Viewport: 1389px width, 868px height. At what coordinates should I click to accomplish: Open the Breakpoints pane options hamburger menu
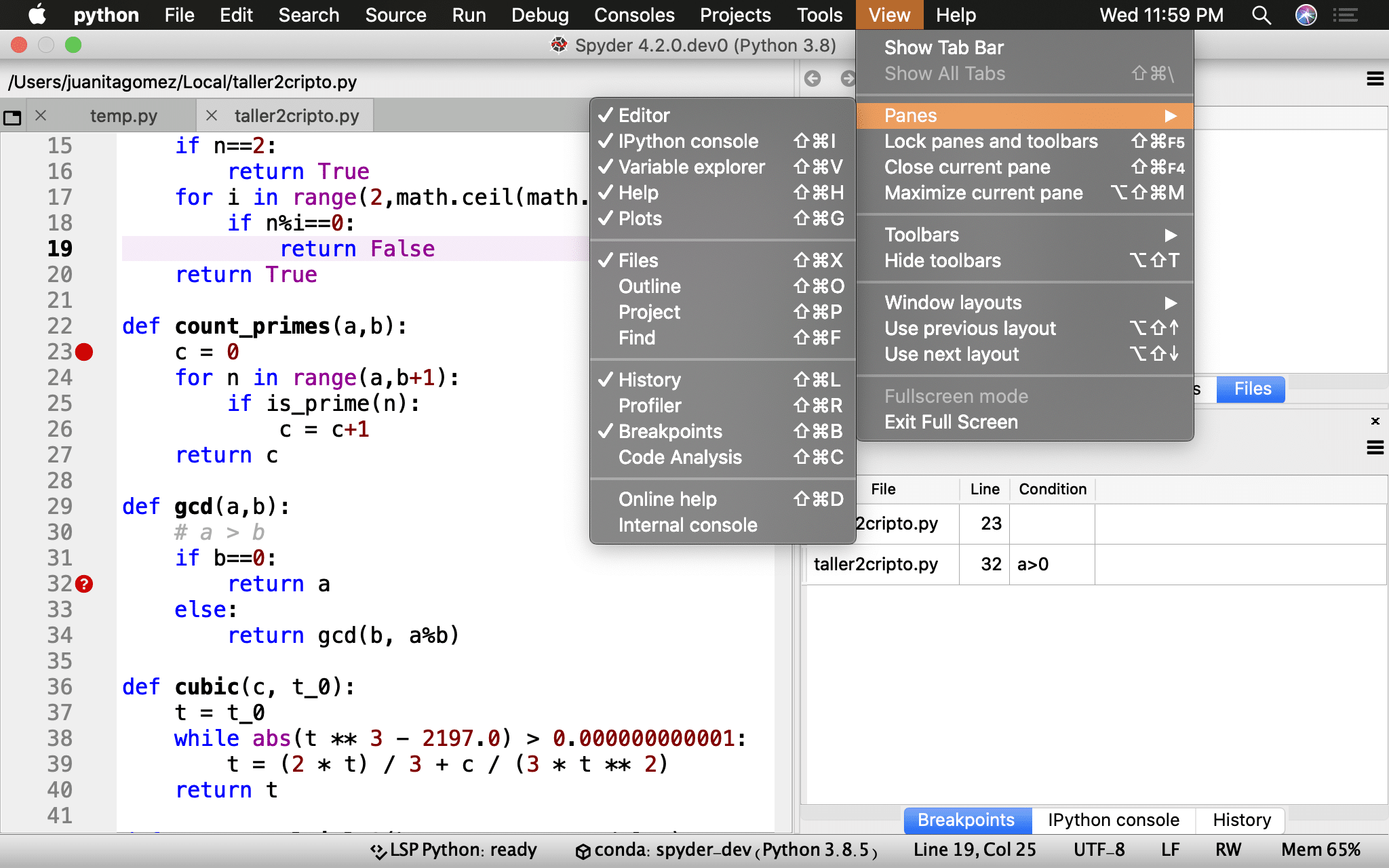(x=1375, y=448)
